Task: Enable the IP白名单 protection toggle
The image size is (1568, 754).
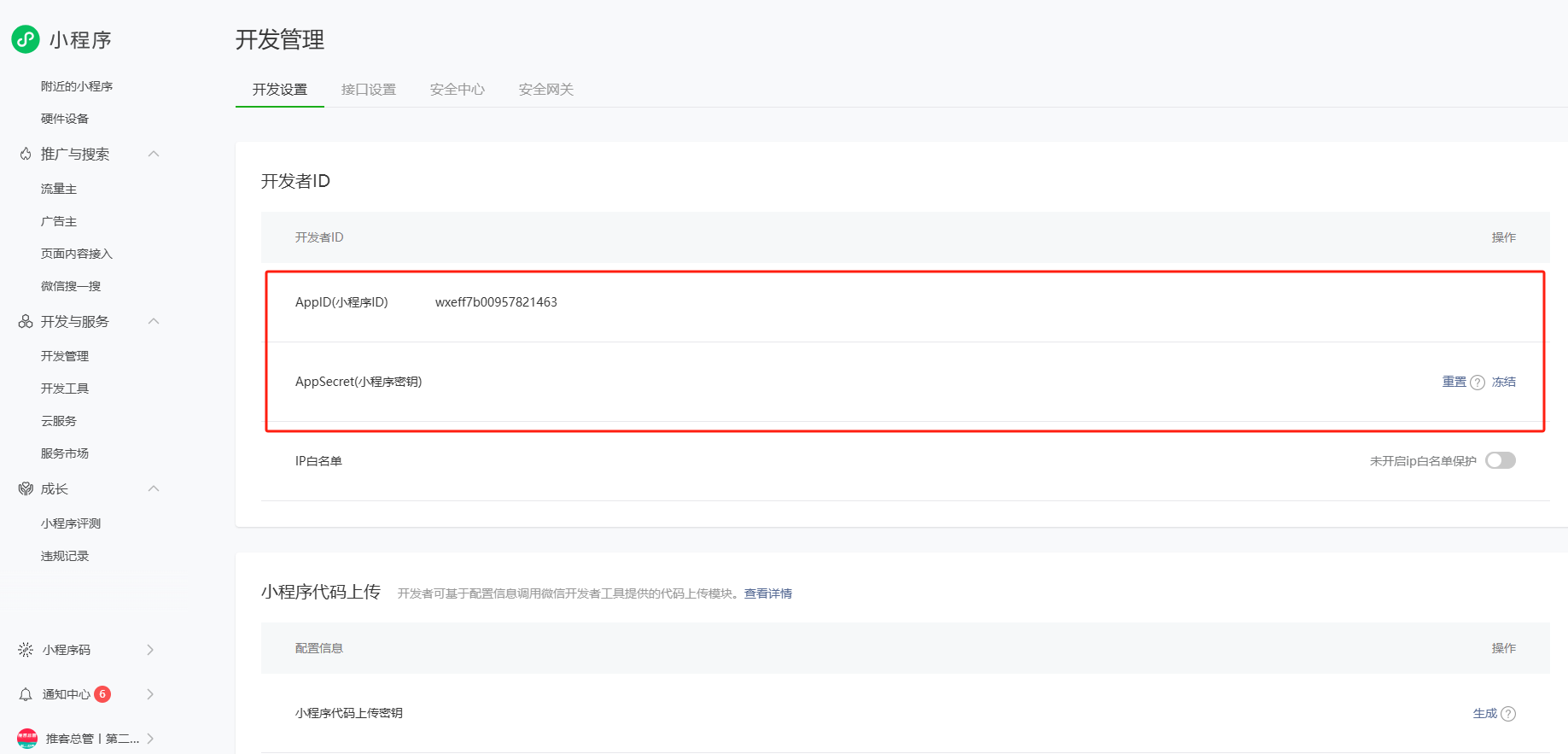Action: coord(1500,461)
